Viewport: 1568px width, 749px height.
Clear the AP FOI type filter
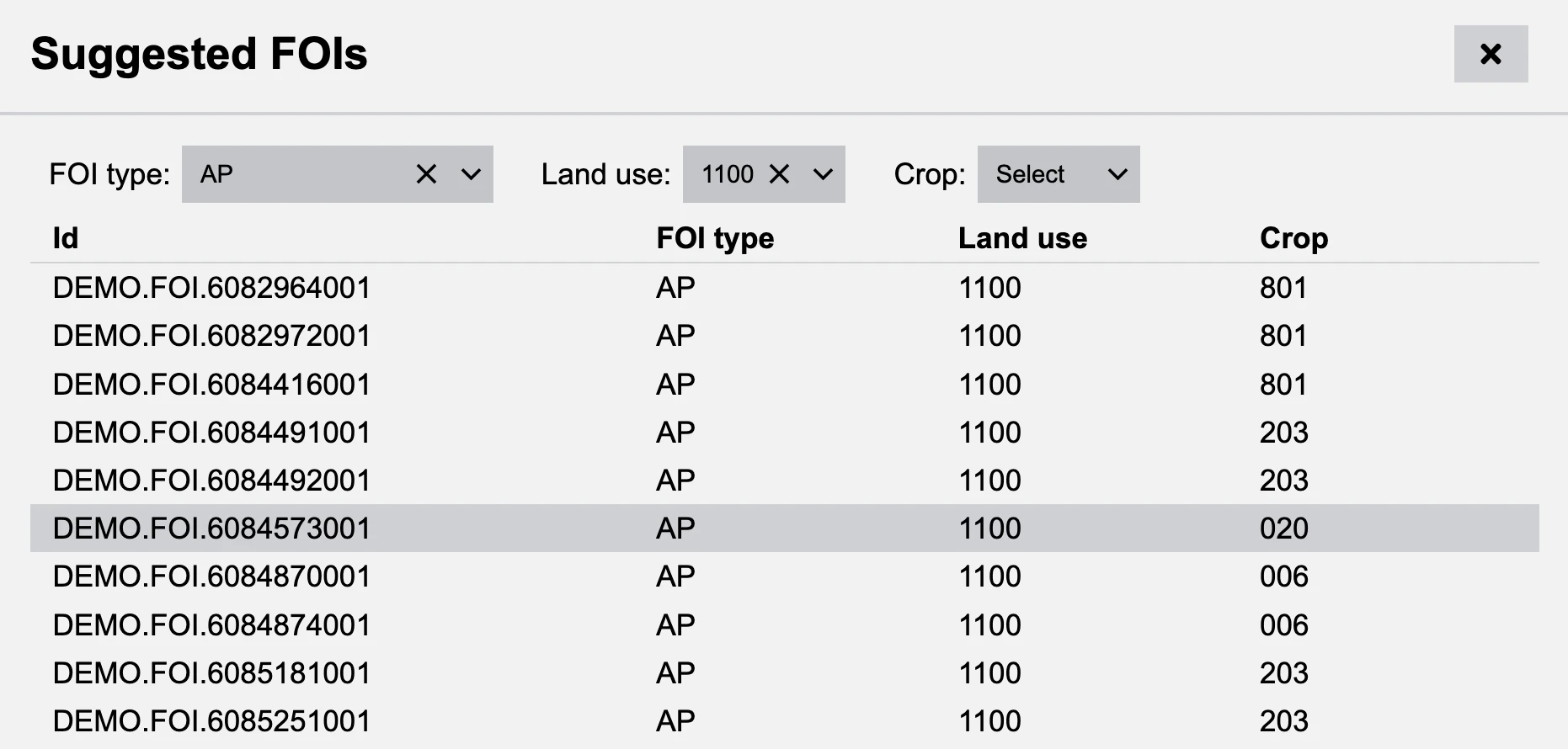point(426,174)
